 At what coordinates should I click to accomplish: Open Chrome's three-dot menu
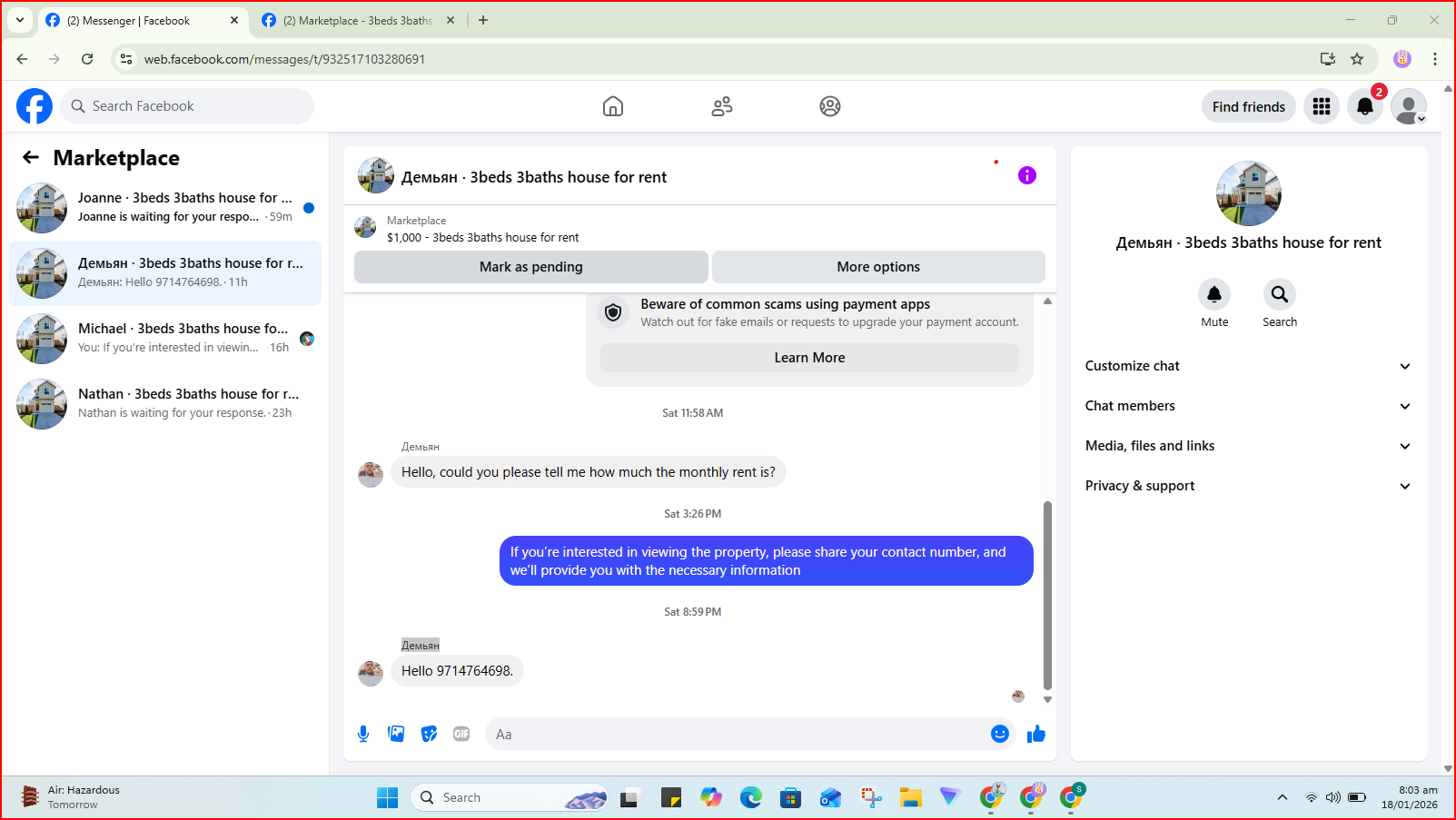[1435, 59]
